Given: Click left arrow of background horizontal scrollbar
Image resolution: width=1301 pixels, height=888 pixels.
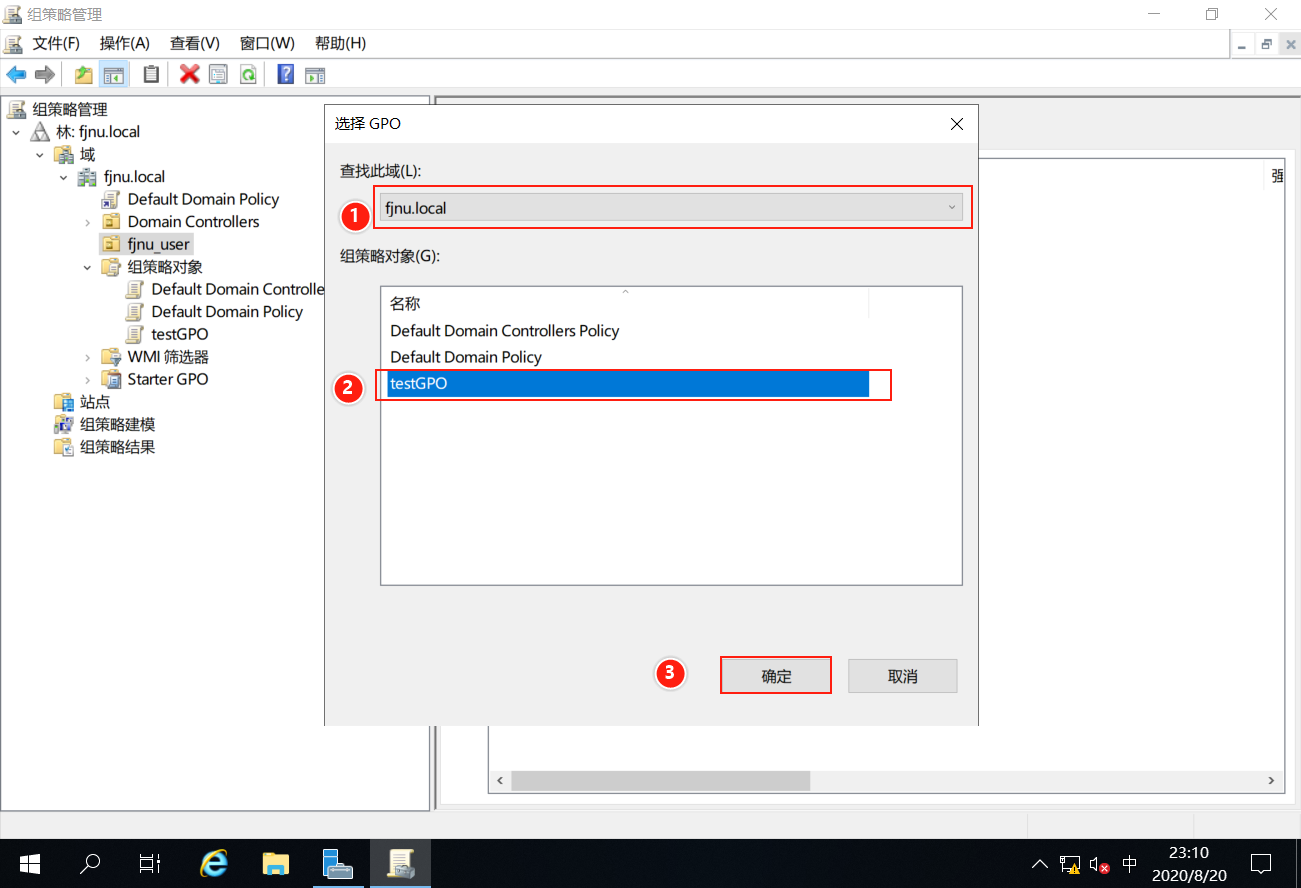Looking at the screenshot, I should [x=499, y=781].
